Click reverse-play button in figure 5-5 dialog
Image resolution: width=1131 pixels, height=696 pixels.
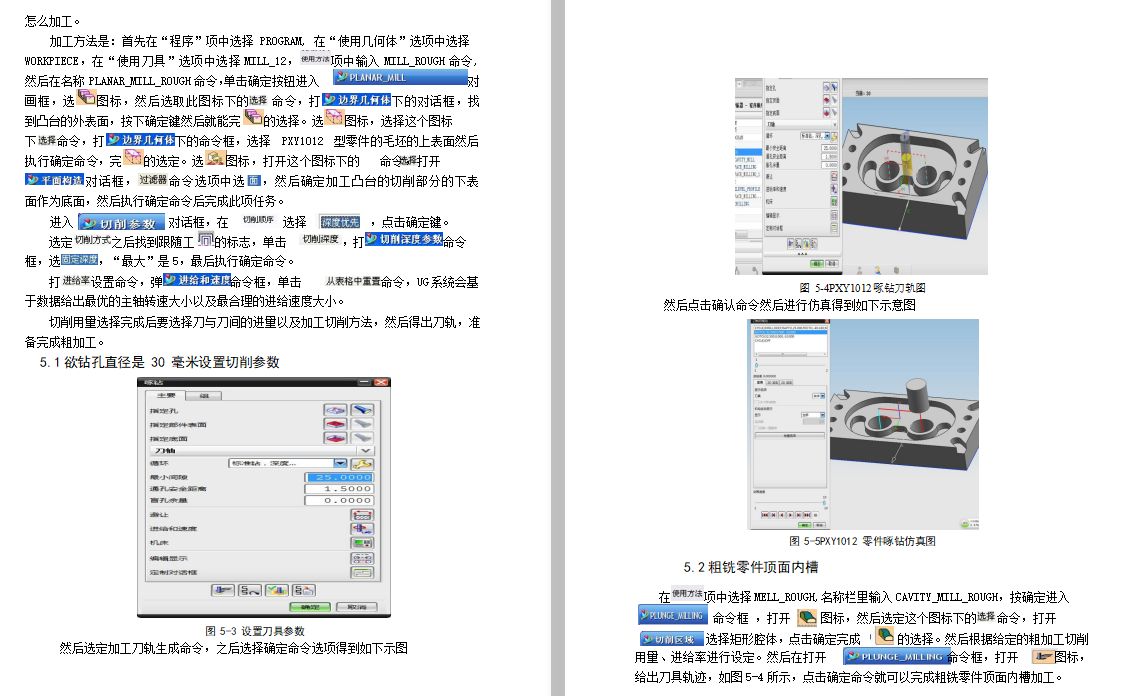coord(782,515)
